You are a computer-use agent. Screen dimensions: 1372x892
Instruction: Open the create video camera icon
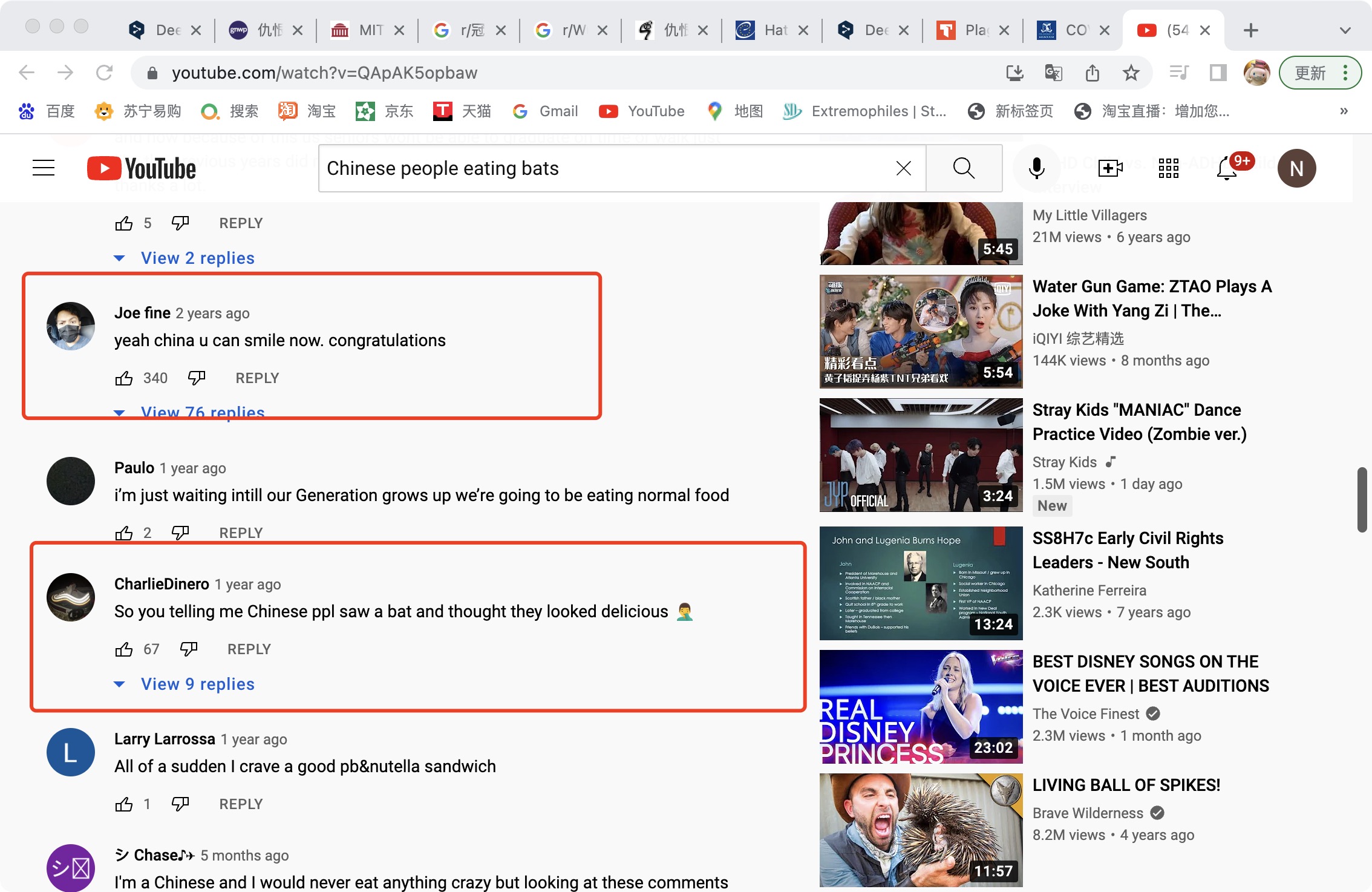[x=1110, y=168]
